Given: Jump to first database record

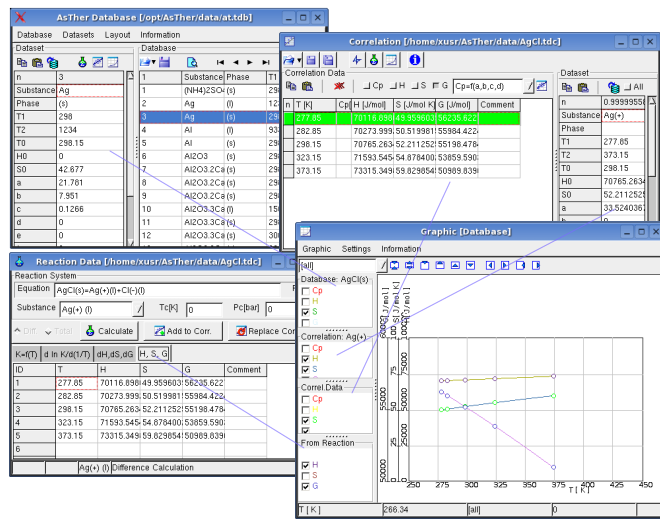Looking at the screenshot, I should pos(220,62).
